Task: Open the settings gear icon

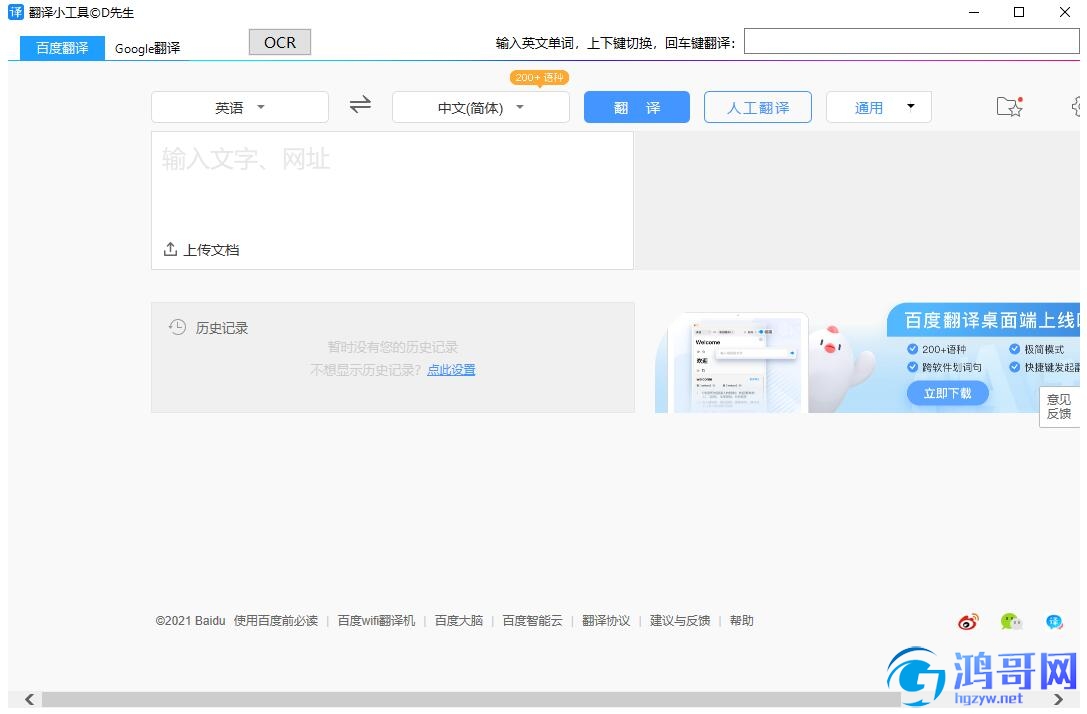Action: pos(1077,107)
